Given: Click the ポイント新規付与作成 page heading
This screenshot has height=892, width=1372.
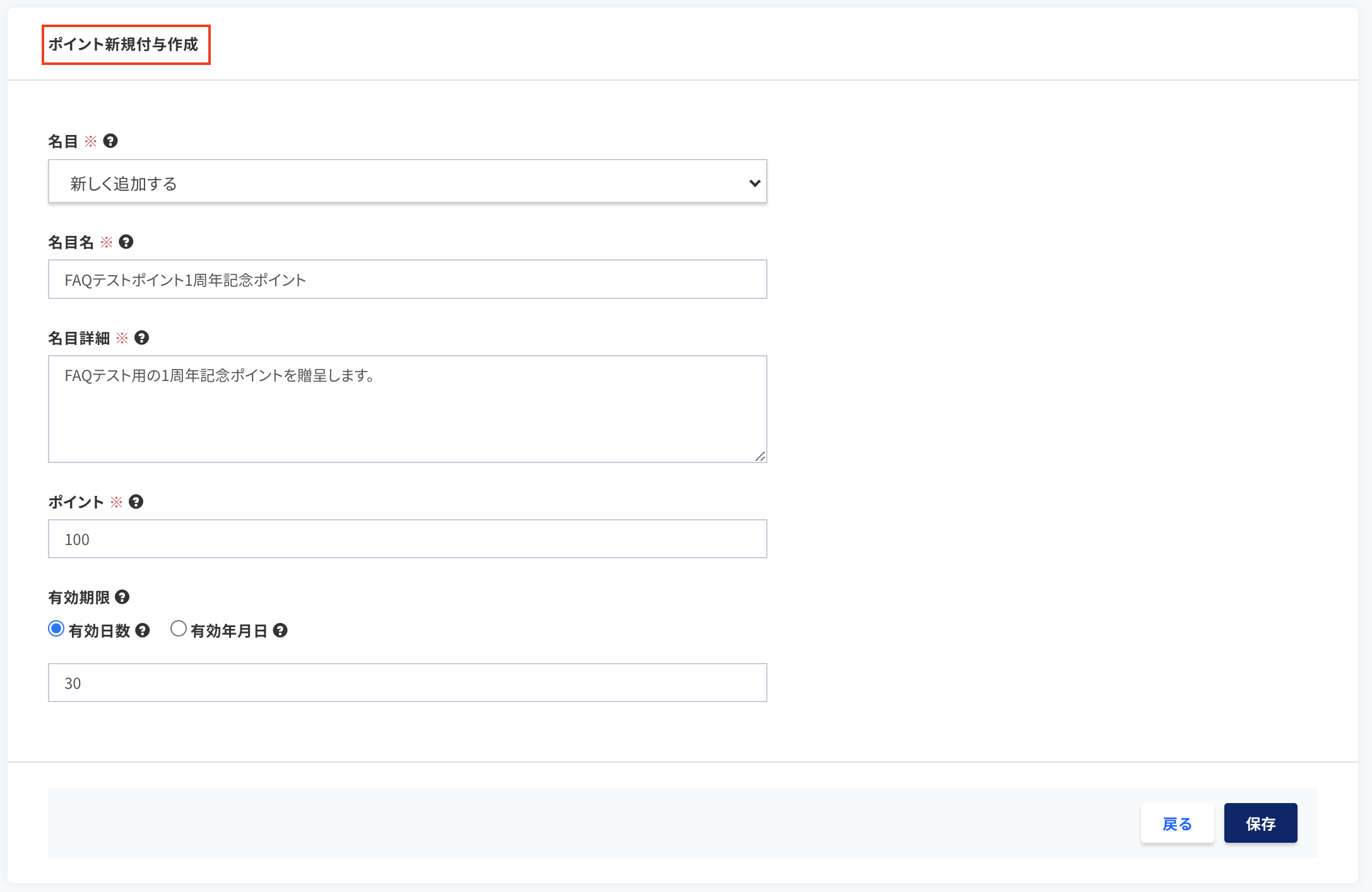Looking at the screenshot, I should pyautogui.click(x=124, y=44).
